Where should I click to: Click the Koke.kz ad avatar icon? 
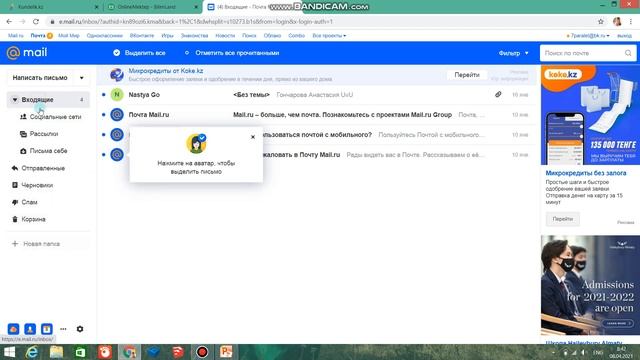117,75
